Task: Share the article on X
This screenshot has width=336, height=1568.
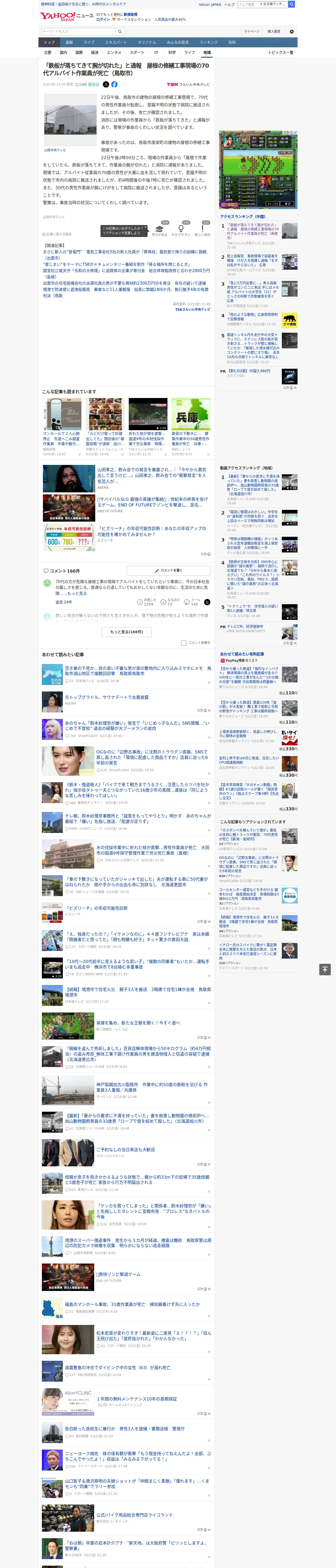Action: [106, 85]
